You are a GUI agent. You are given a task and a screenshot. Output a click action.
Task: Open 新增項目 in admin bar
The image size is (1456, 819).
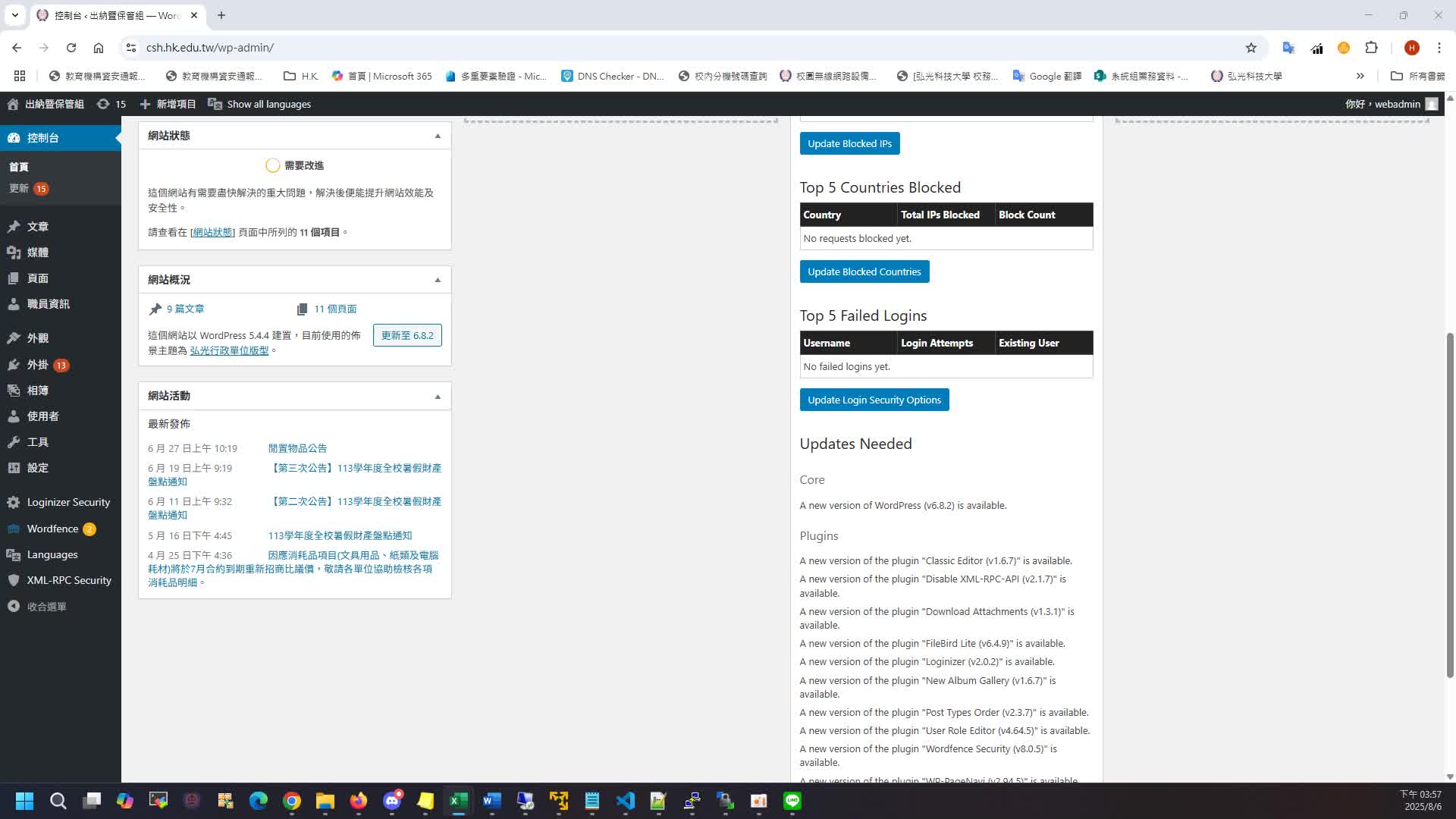[168, 104]
